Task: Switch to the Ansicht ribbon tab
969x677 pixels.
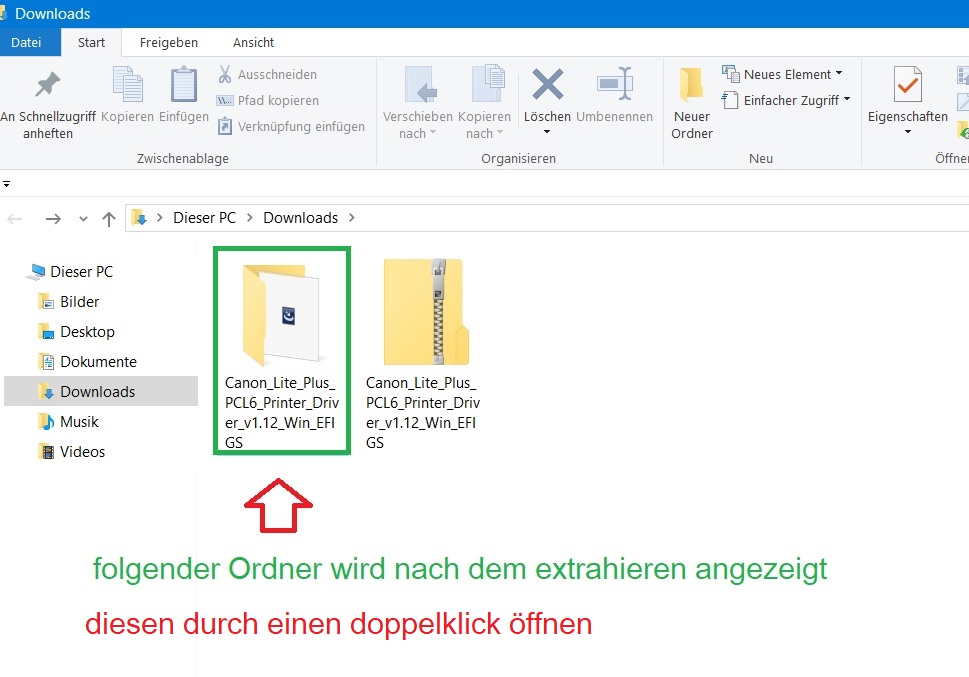Action: 253,42
